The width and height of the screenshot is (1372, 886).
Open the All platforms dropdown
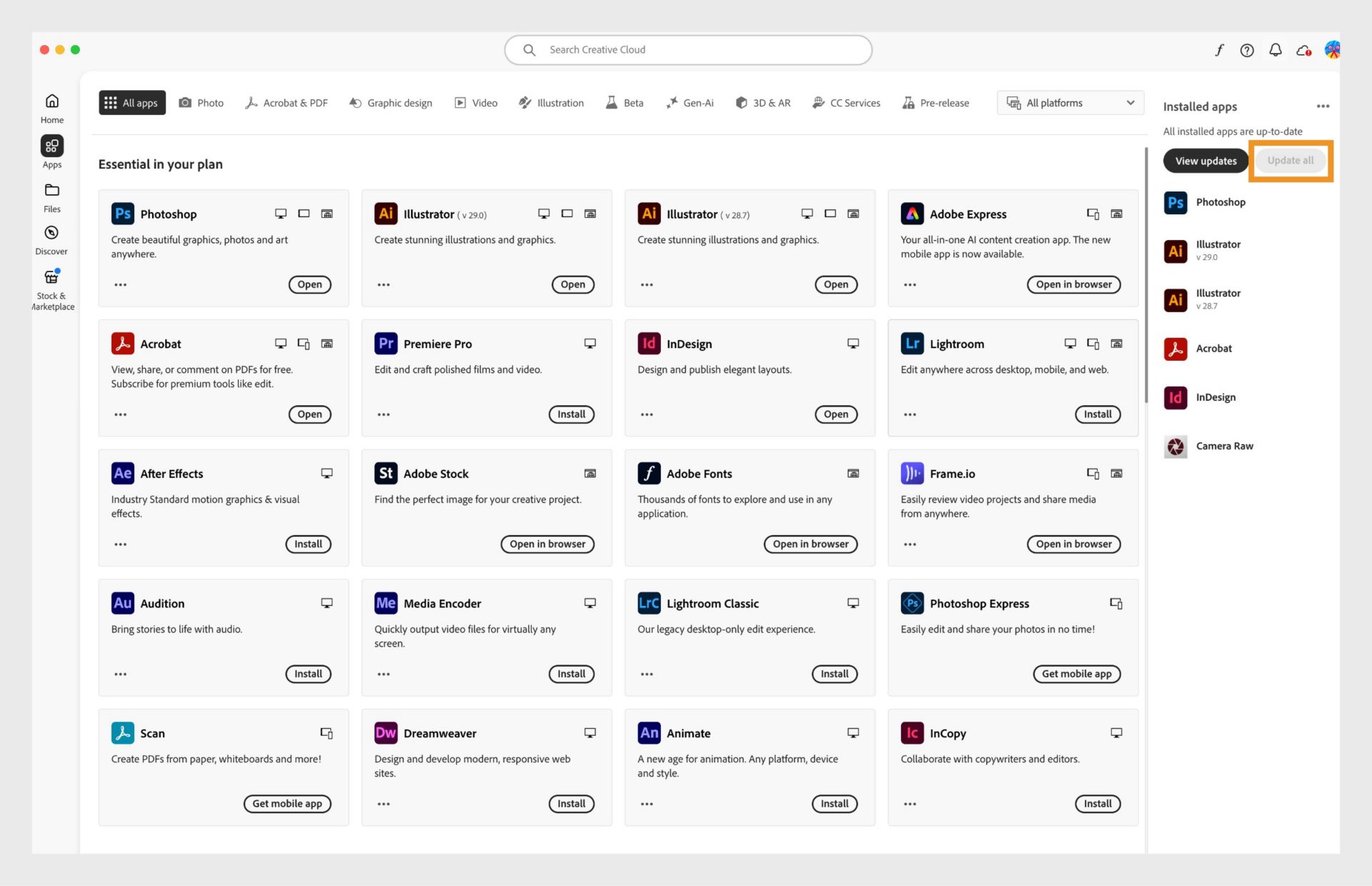point(1070,102)
